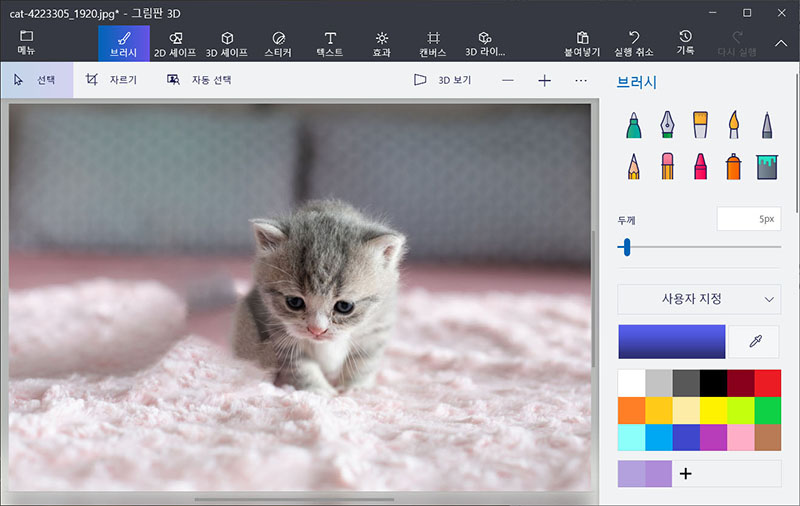Choose the green color swatch
Screen dimensions: 800x506
pos(767,410)
